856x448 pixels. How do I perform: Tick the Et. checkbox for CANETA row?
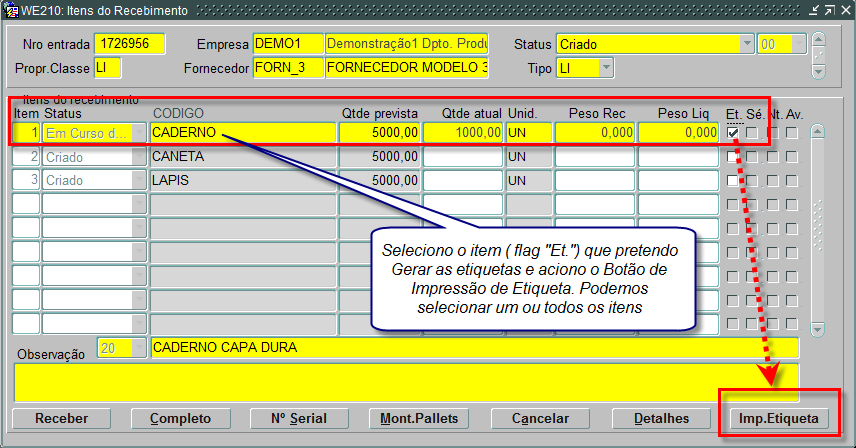733,157
